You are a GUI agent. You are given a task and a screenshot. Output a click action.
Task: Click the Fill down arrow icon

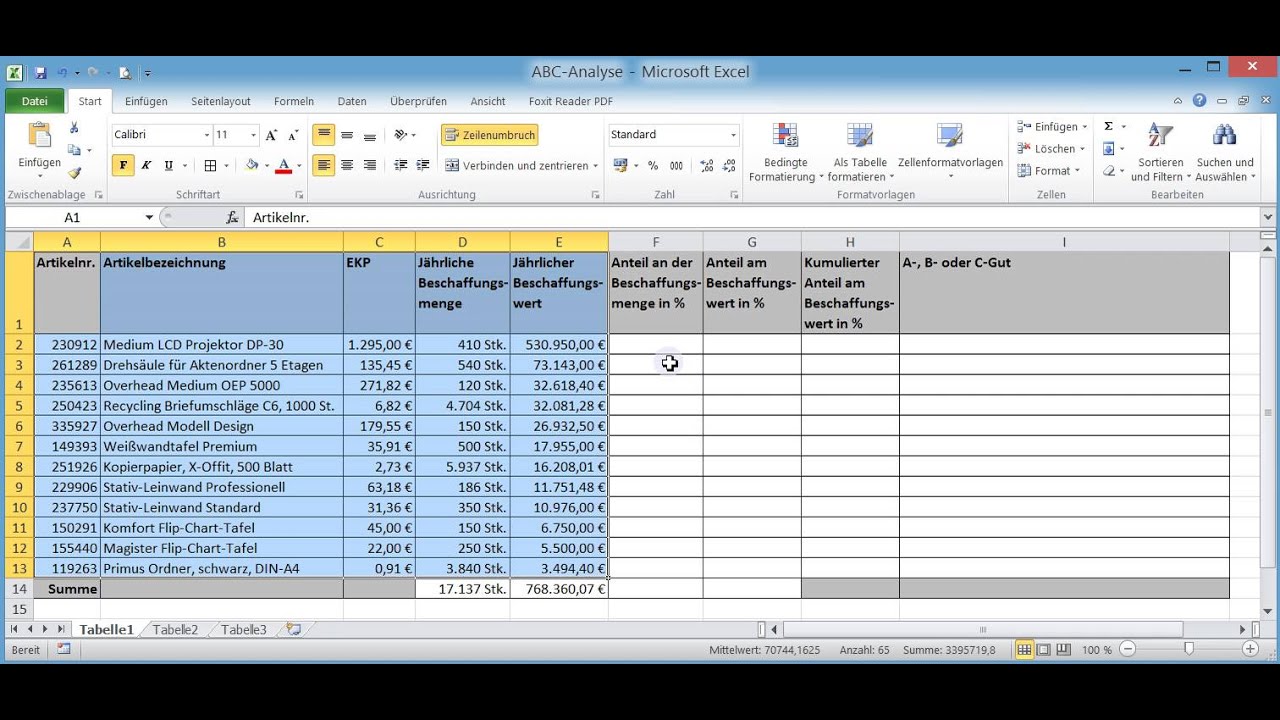1108,149
